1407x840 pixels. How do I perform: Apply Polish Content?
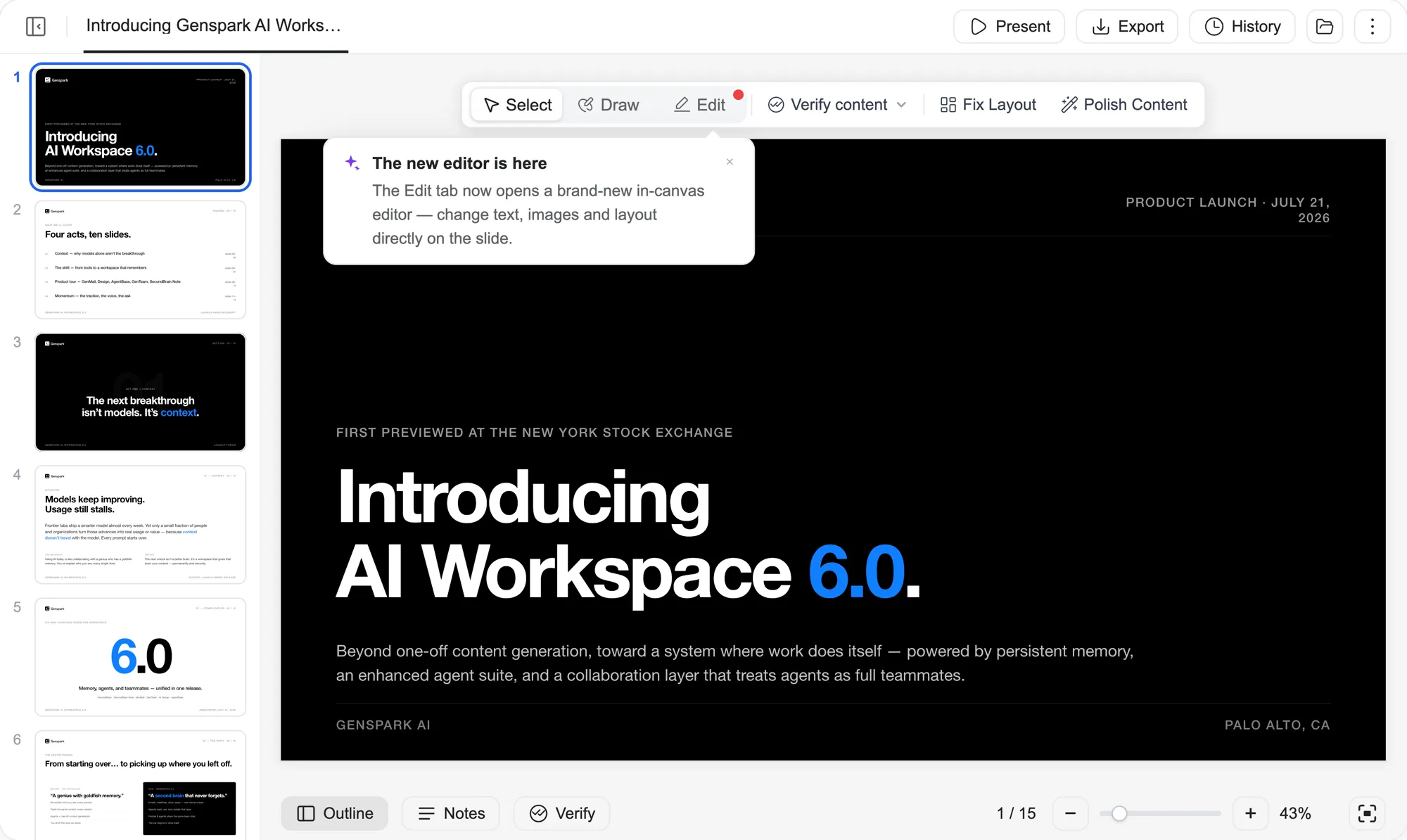click(x=1124, y=105)
